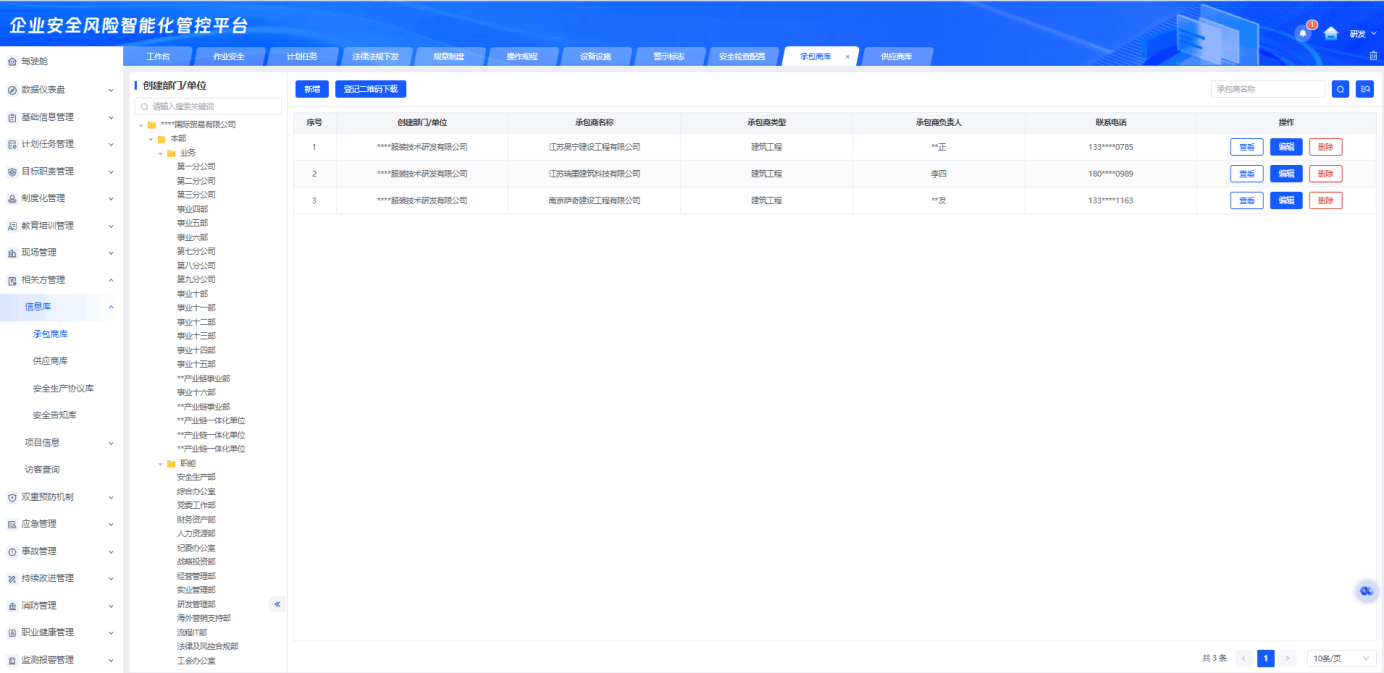Image resolution: width=1384 pixels, height=673 pixels.
Task: Select 第一分公司 in the department tree
Action: [196, 167]
